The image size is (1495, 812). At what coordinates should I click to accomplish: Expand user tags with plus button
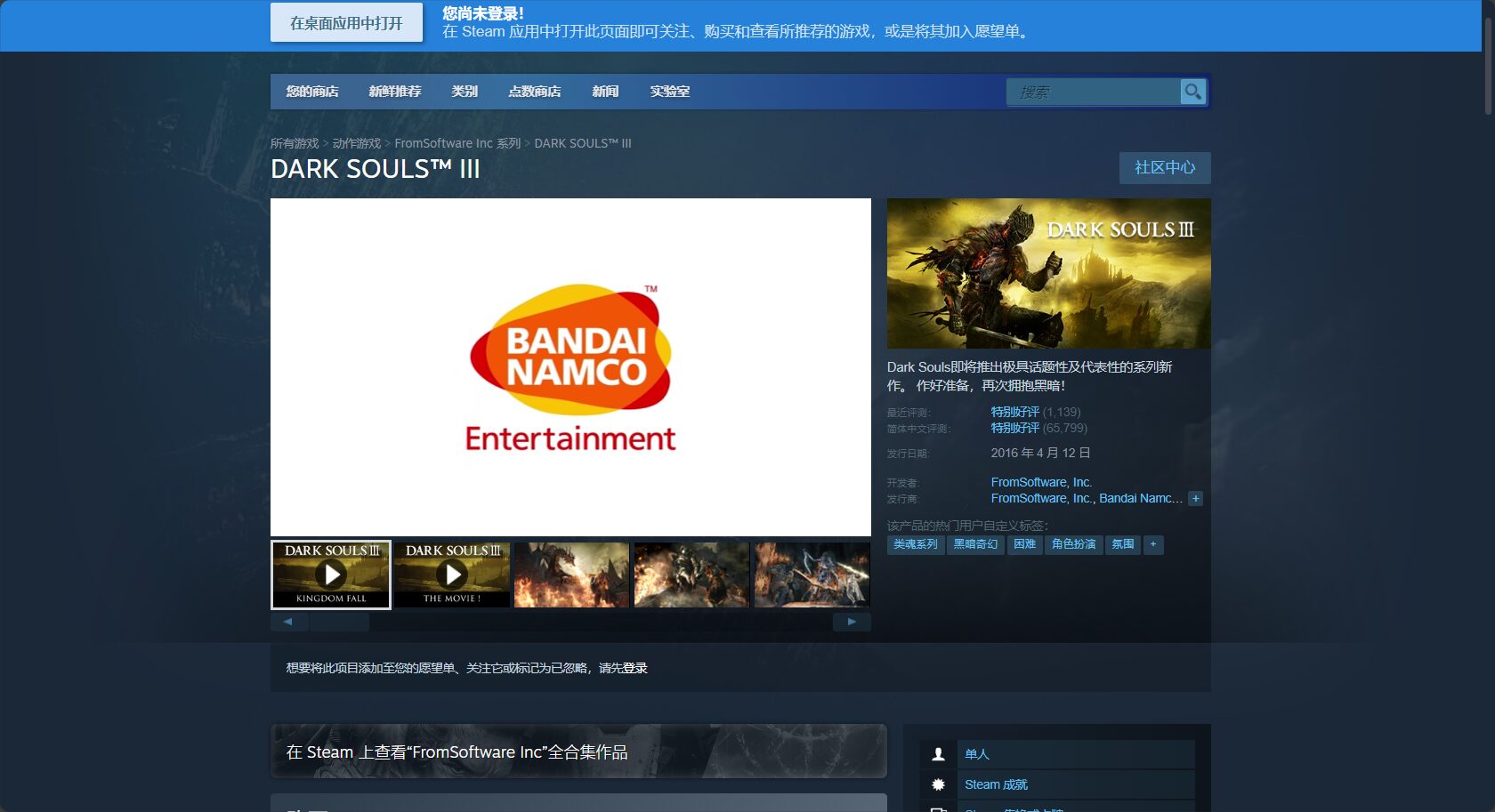(1153, 544)
